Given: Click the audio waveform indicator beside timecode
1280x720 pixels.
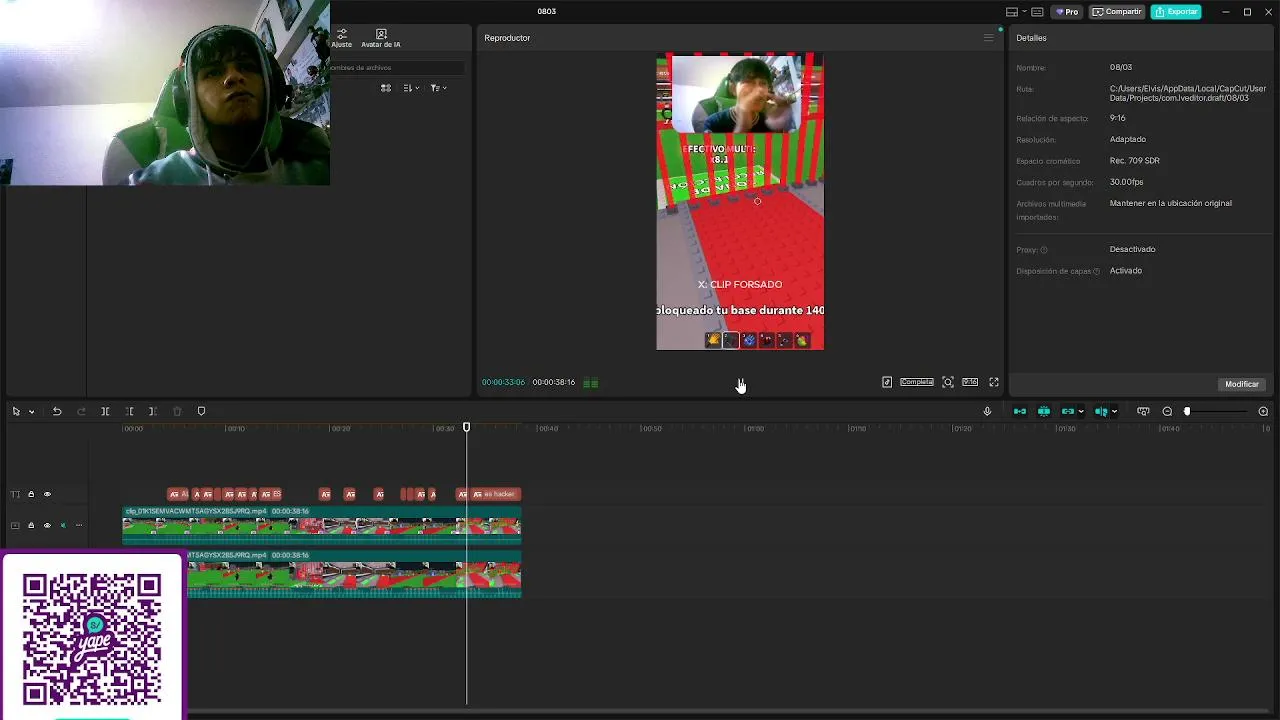Looking at the screenshot, I should 591,382.
